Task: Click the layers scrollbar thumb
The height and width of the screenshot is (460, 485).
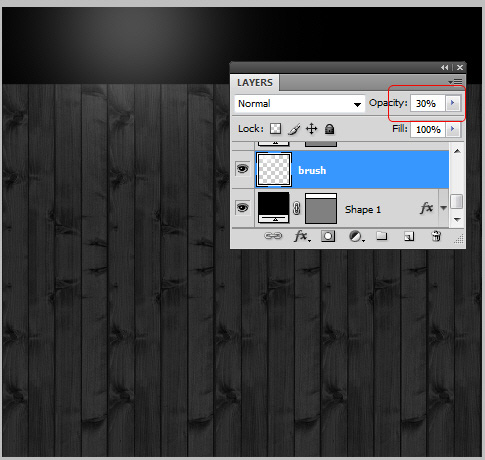Action: [456, 202]
